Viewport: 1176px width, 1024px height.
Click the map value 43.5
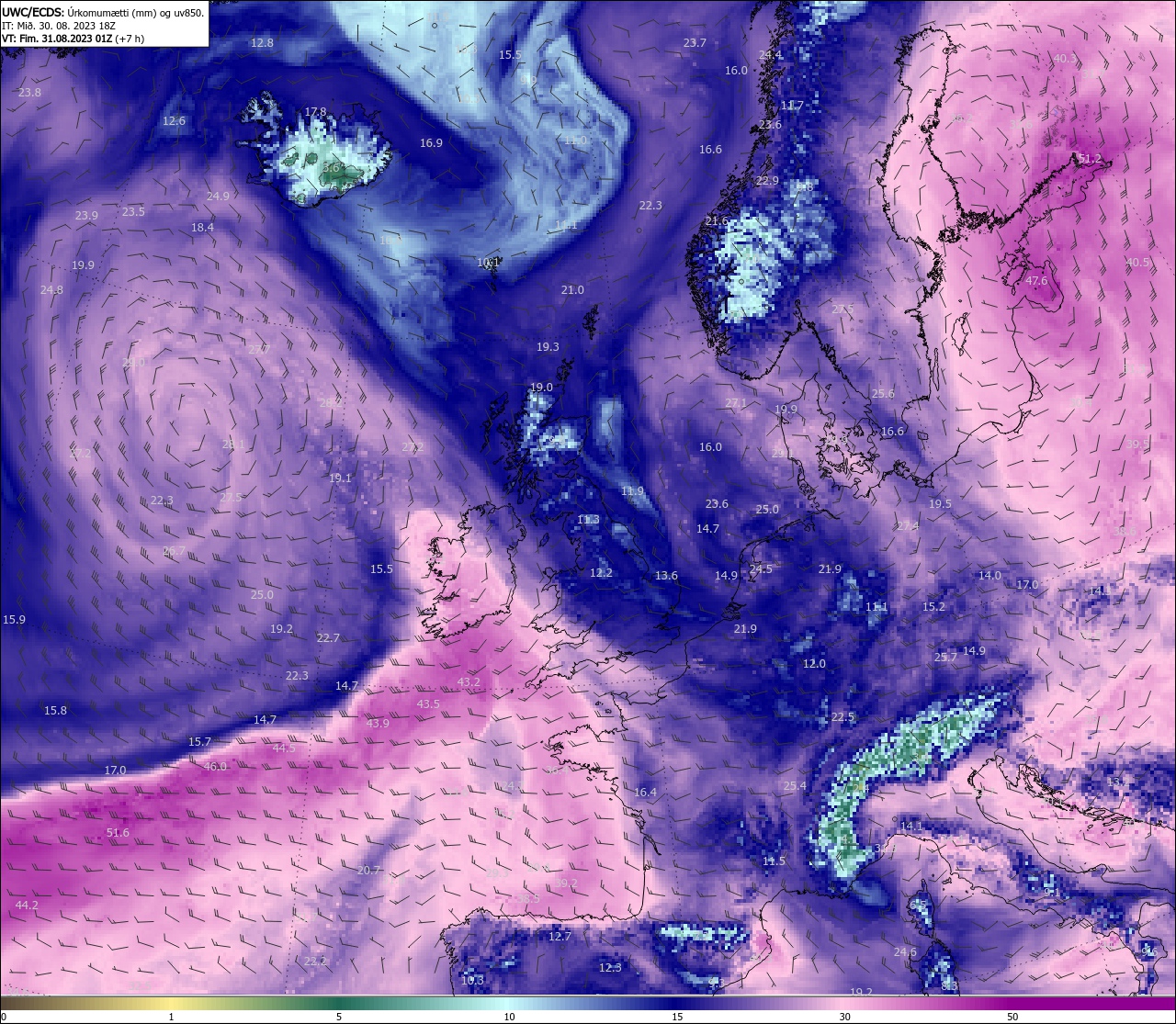428,704
